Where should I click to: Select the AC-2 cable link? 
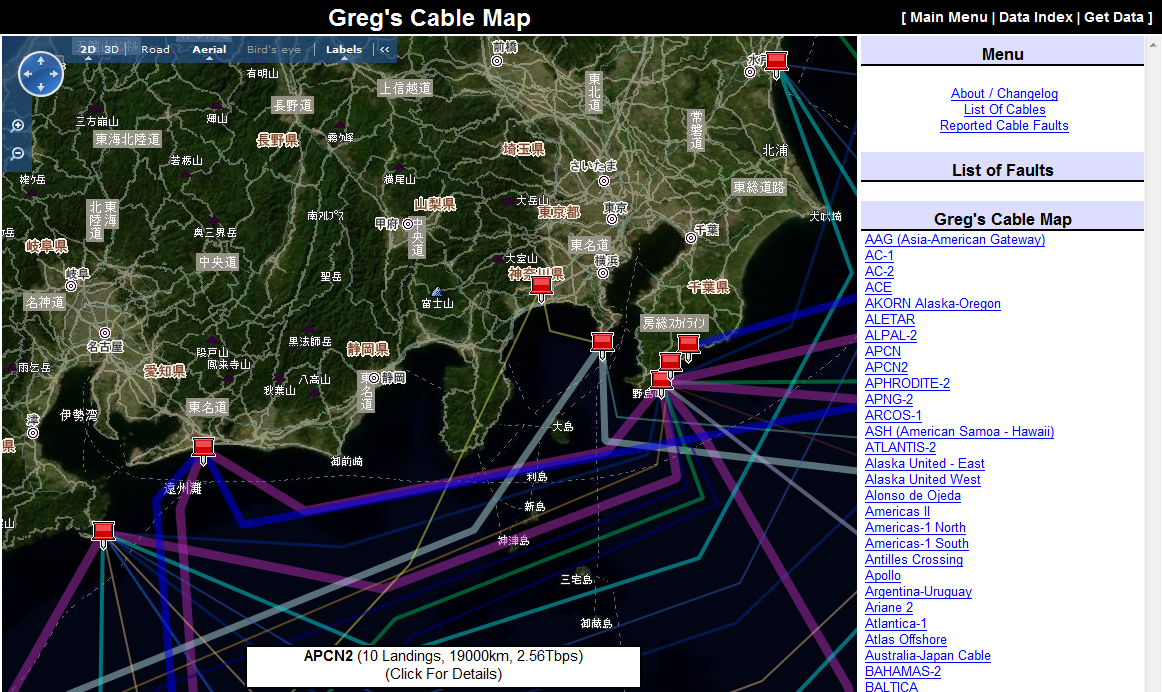point(879,271)
